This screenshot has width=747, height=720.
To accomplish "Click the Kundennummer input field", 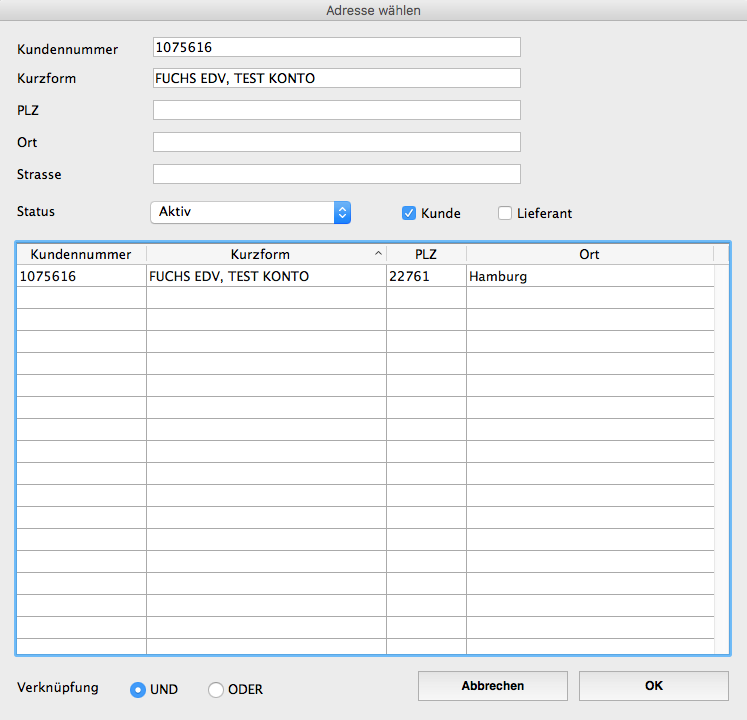I will point(336,47).
